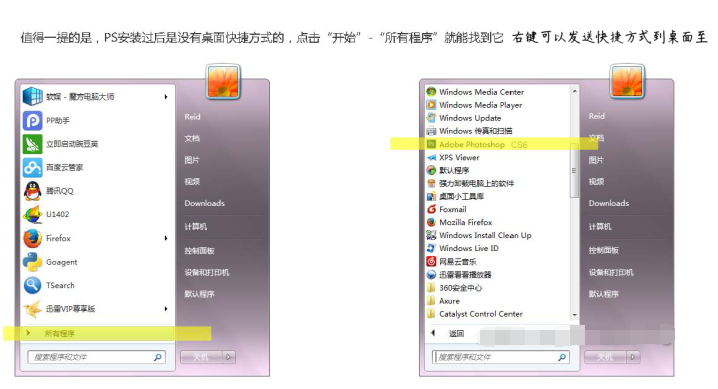Open Downloads in left Start menu
Image resolution: width=718 pixels, height=389 pixels.
[x=205, y=203]
